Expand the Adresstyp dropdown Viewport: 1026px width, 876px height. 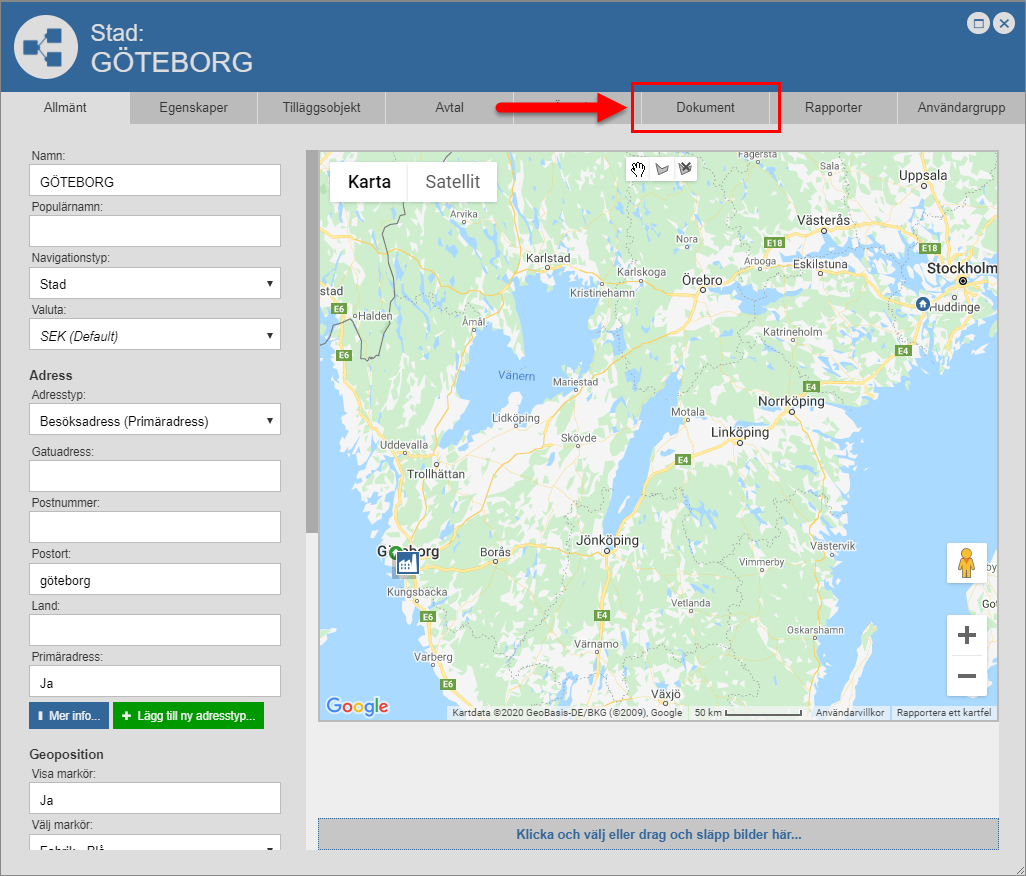click(x=155, y=421)
